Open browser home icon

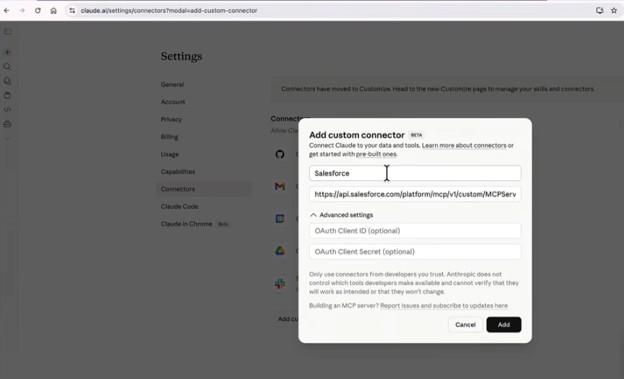[53, 11]
